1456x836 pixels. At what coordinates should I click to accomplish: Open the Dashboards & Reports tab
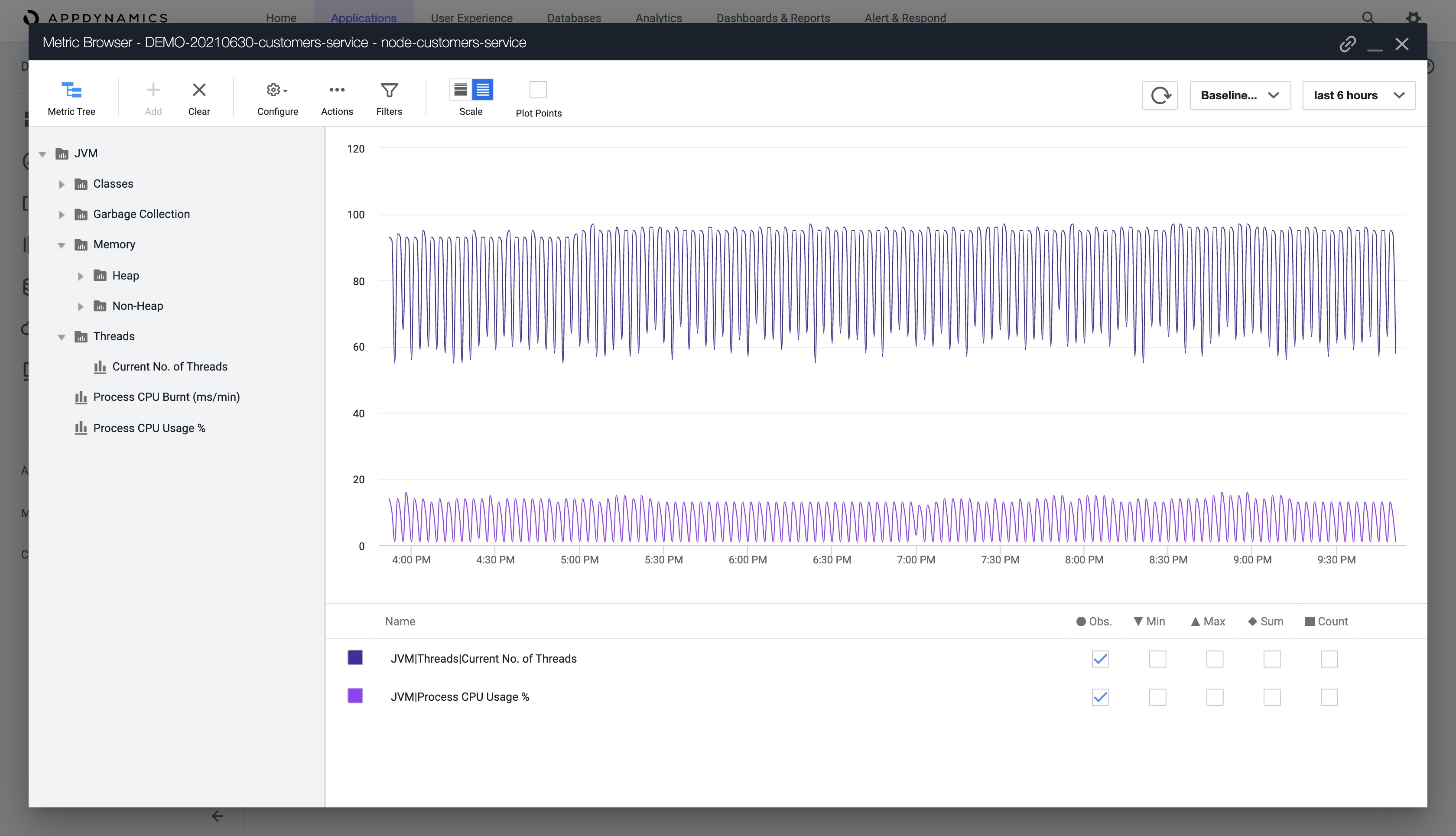[773, 18]
